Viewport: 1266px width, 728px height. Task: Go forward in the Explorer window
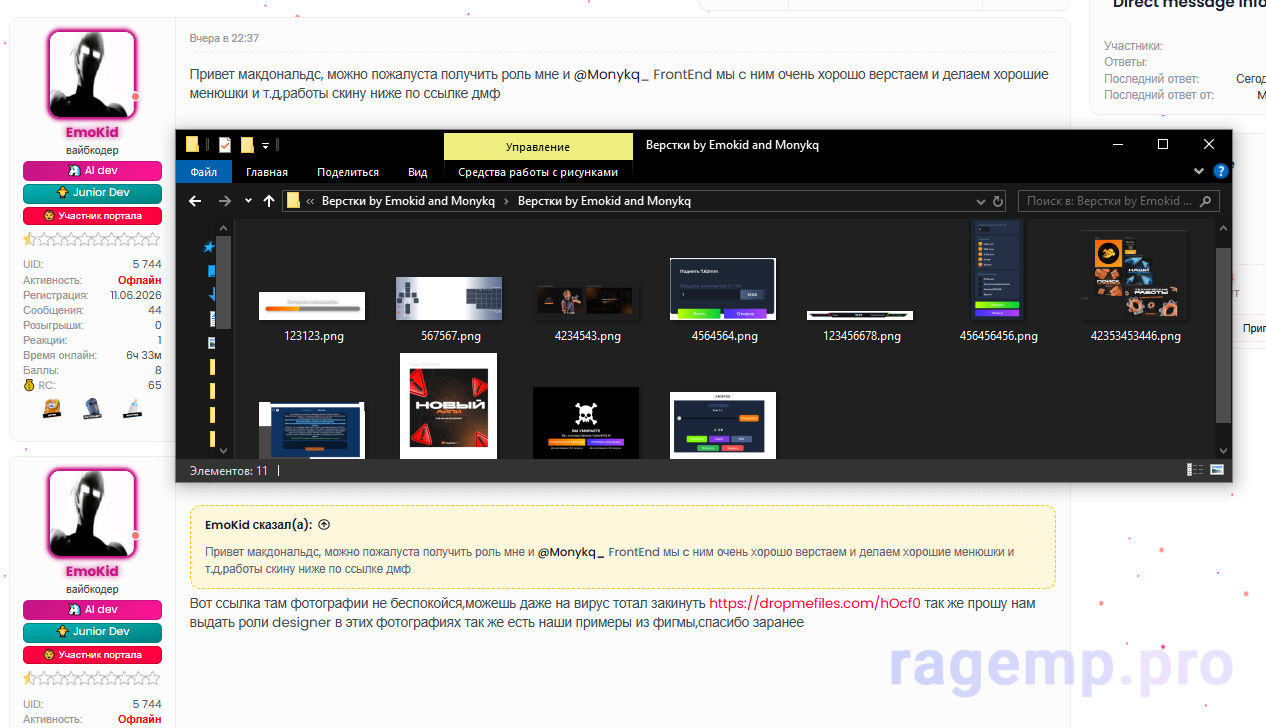click(225, 201)
